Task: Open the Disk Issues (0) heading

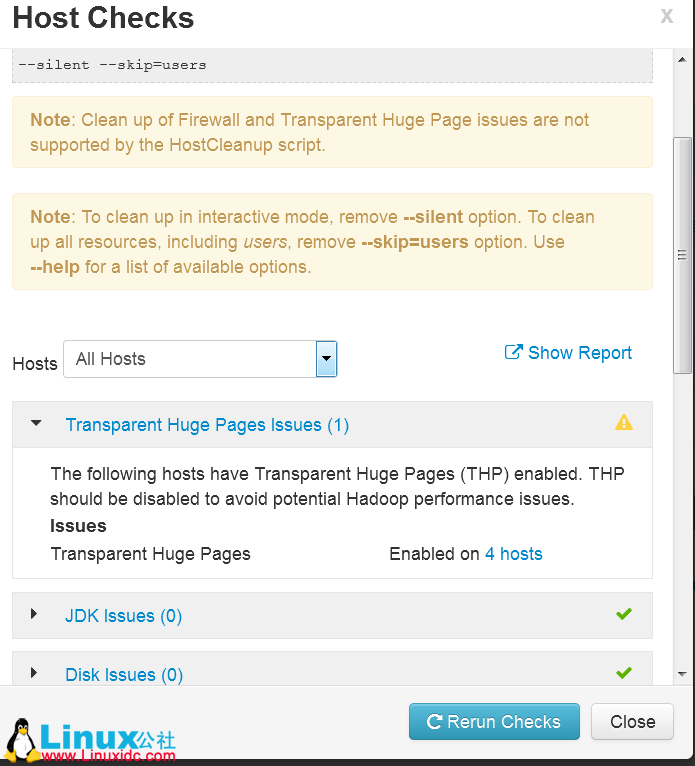Action: click(124, 675)
